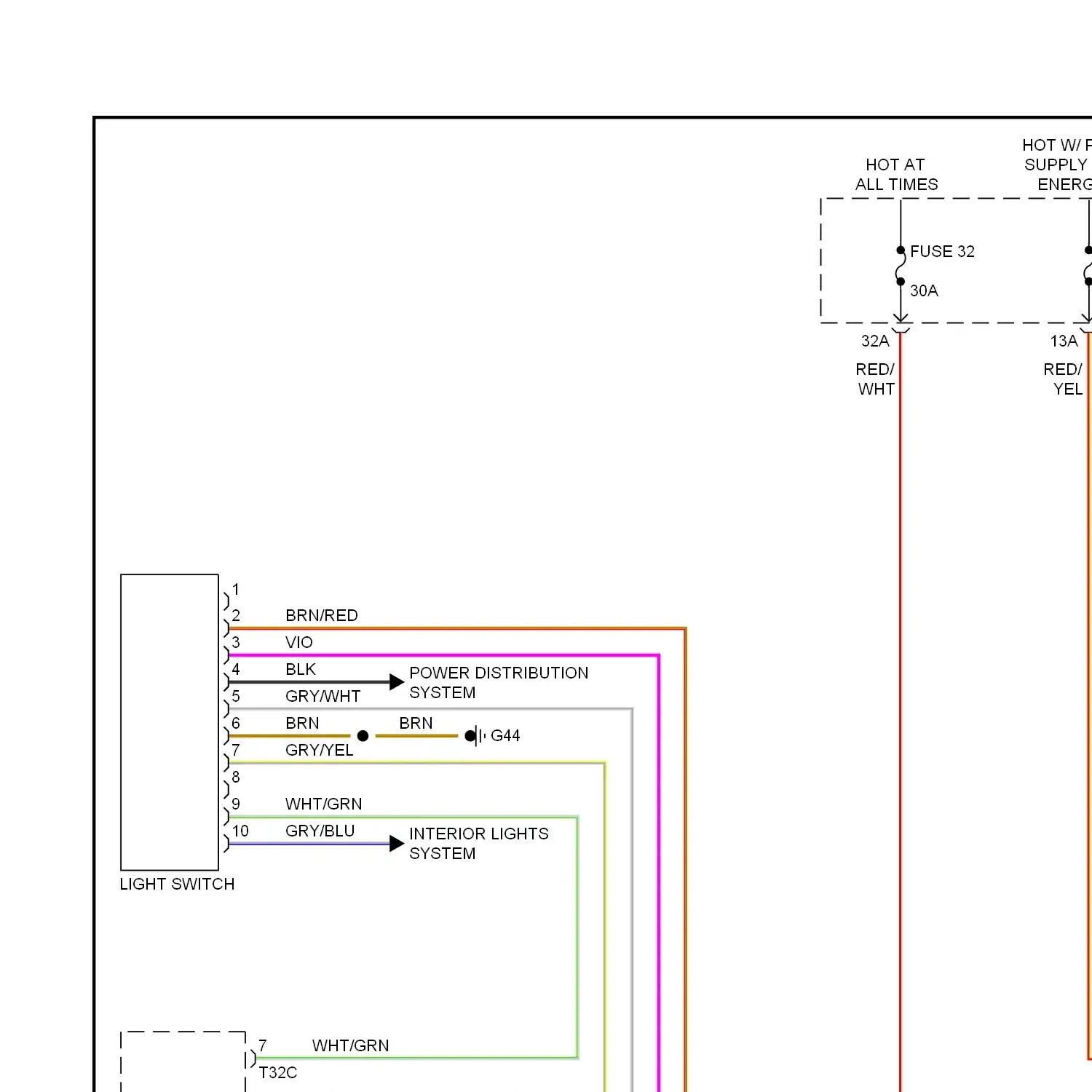Select pin number 10 on the light switch
The image size is (1092, 1092).
tap(240, 831)
